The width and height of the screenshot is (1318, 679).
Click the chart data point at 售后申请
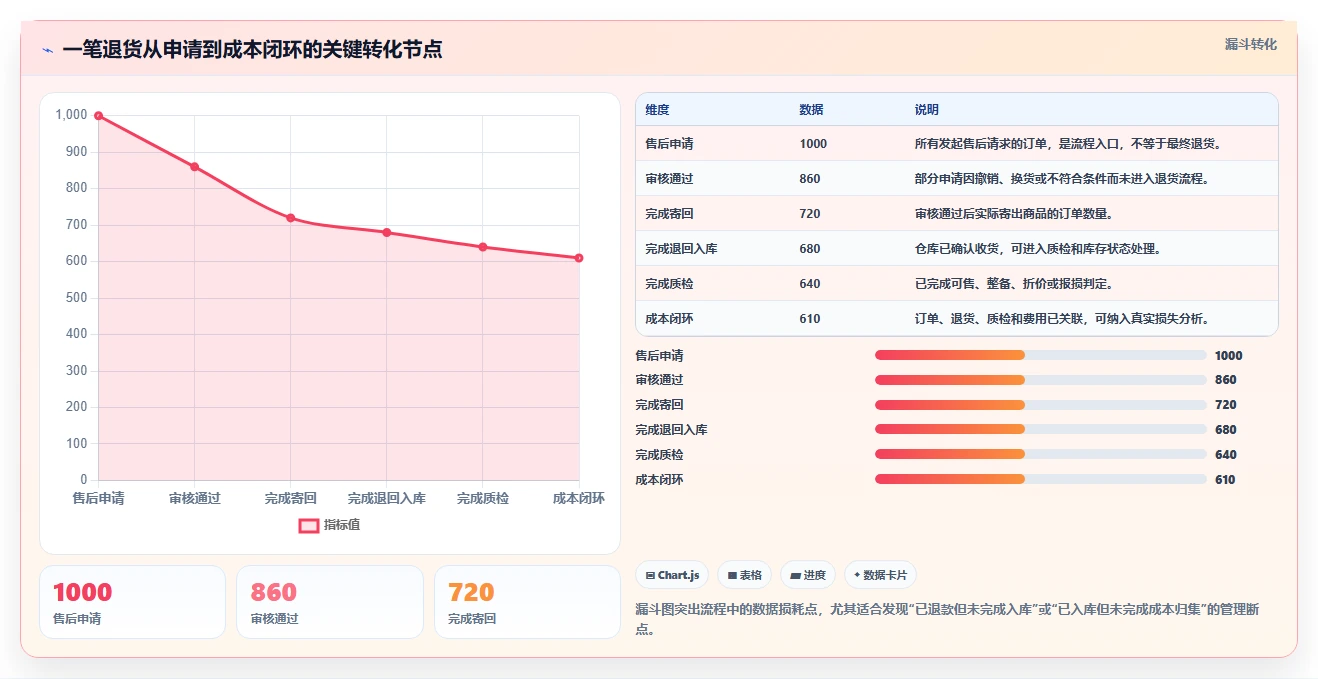(x=98, y=116)
